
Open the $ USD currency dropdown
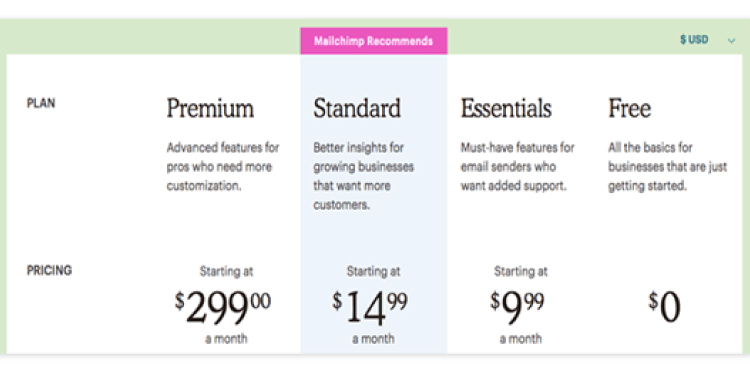[707, 40]
